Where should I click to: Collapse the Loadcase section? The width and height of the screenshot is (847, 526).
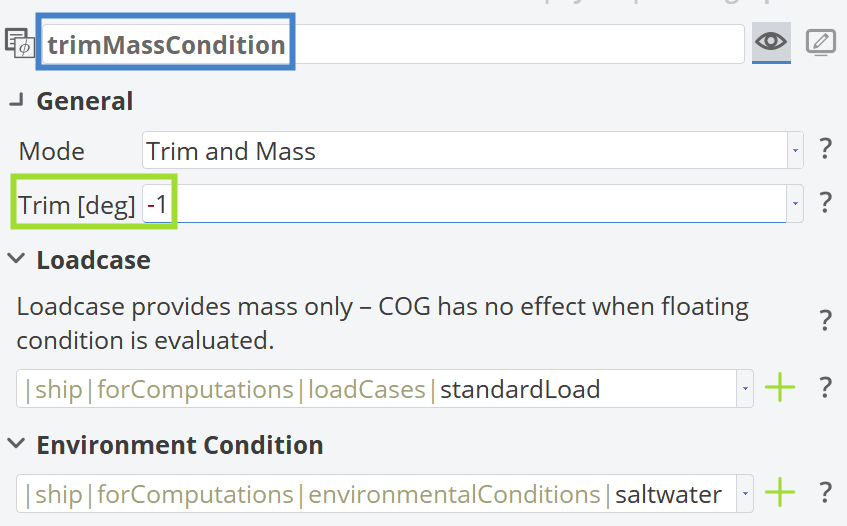pyautogui.click(x=17, y=259)
